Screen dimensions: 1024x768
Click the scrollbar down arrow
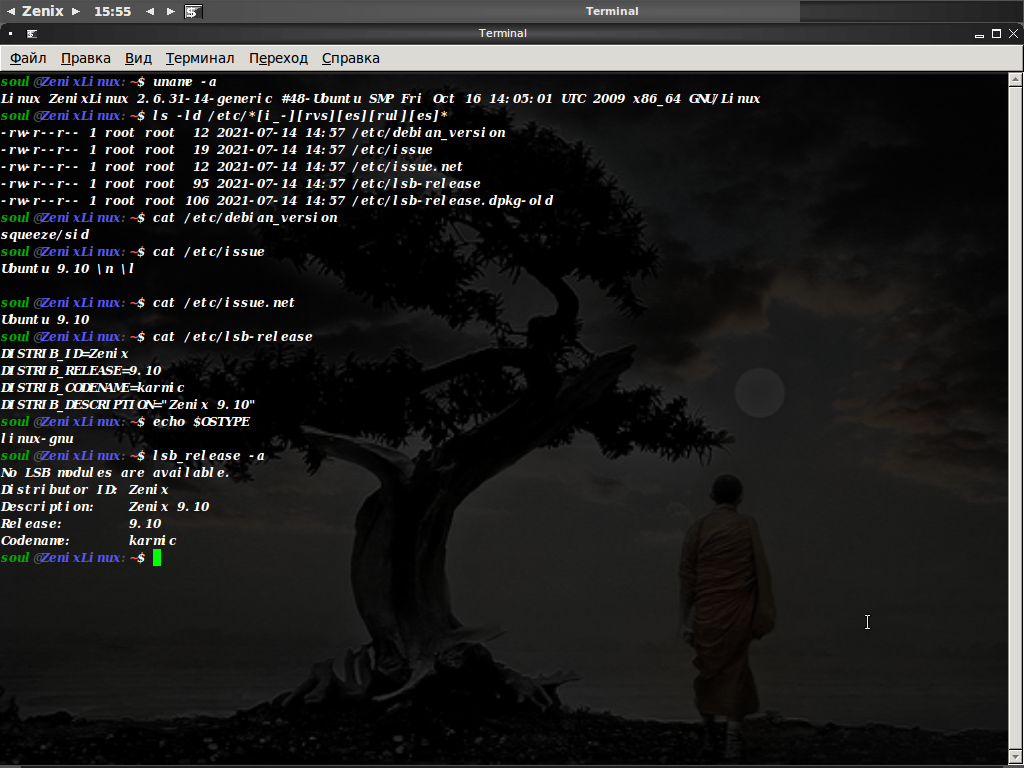point(1015,755)
